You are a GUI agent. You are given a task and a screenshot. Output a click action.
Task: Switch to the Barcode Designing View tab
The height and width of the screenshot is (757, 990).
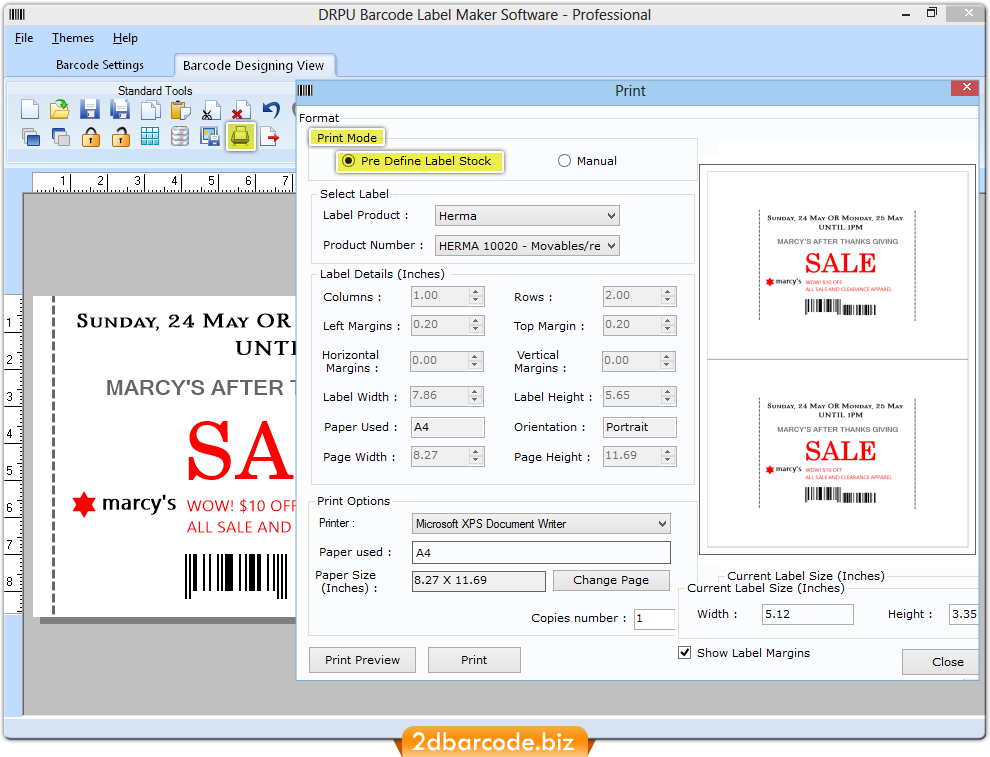pyautogui.click(x=253, y=66)
